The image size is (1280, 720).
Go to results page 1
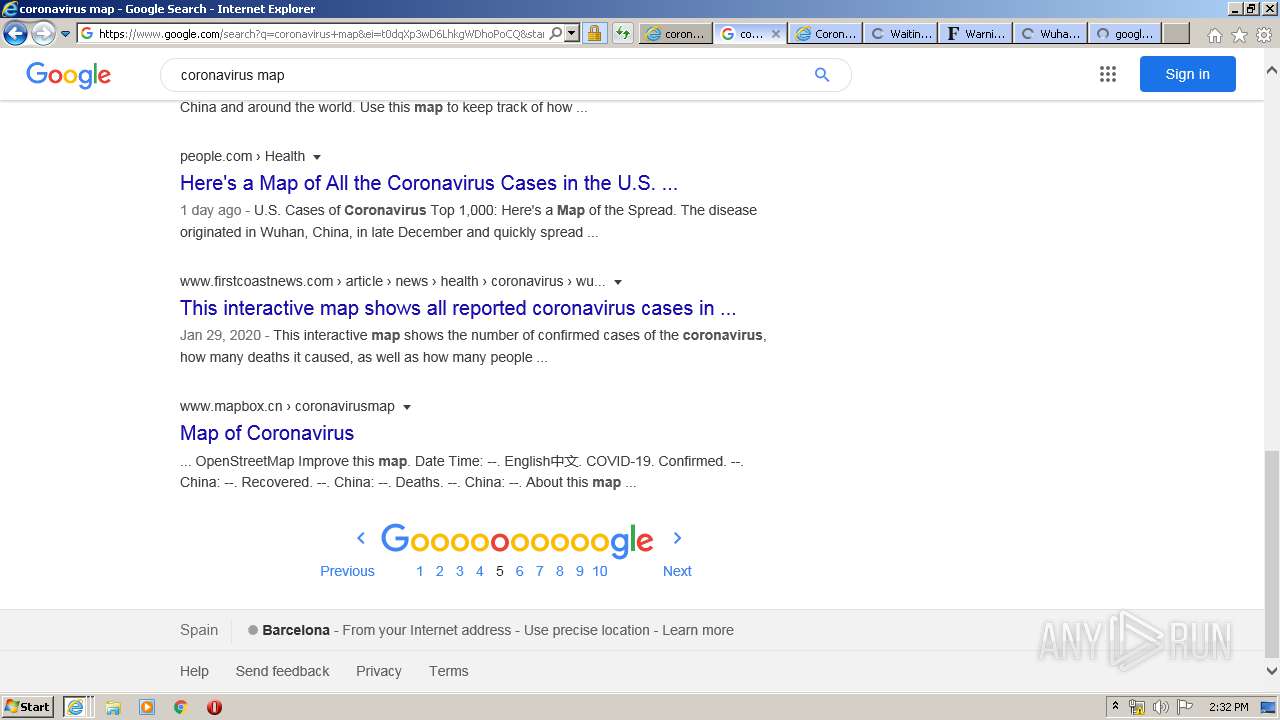pos(420,571)
